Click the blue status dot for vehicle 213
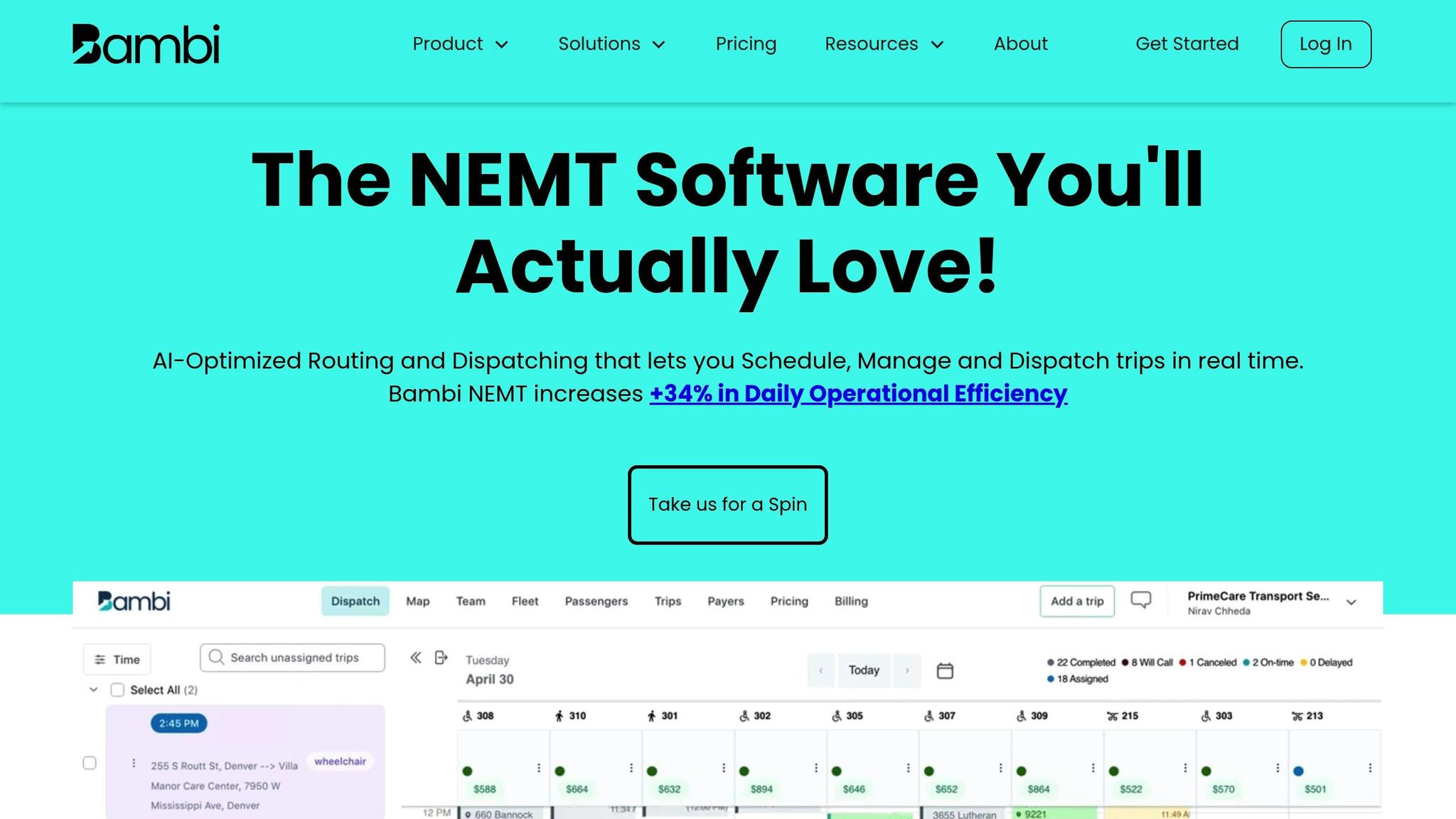The width and height of the screenshot is (1456, 819). pos(1298,771)
